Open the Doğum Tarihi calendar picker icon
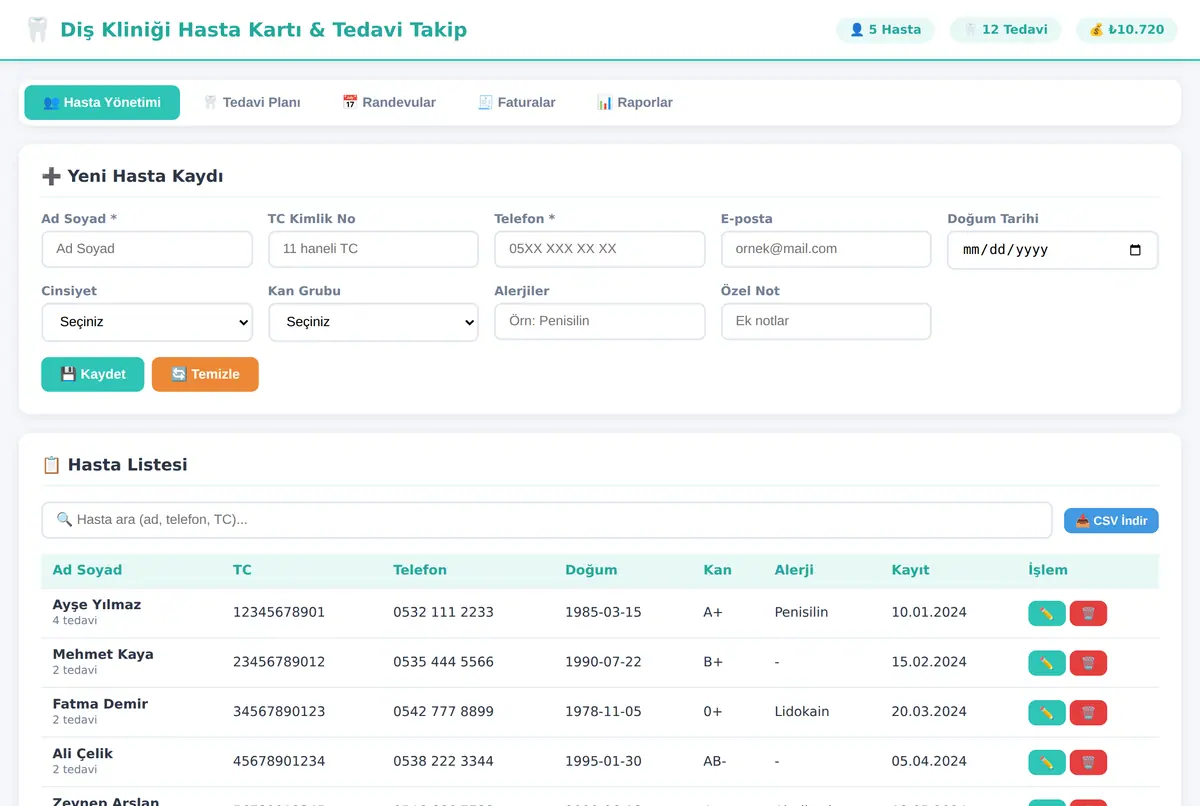This screenshot has height=806, width=1200. tap(1135, 250)
